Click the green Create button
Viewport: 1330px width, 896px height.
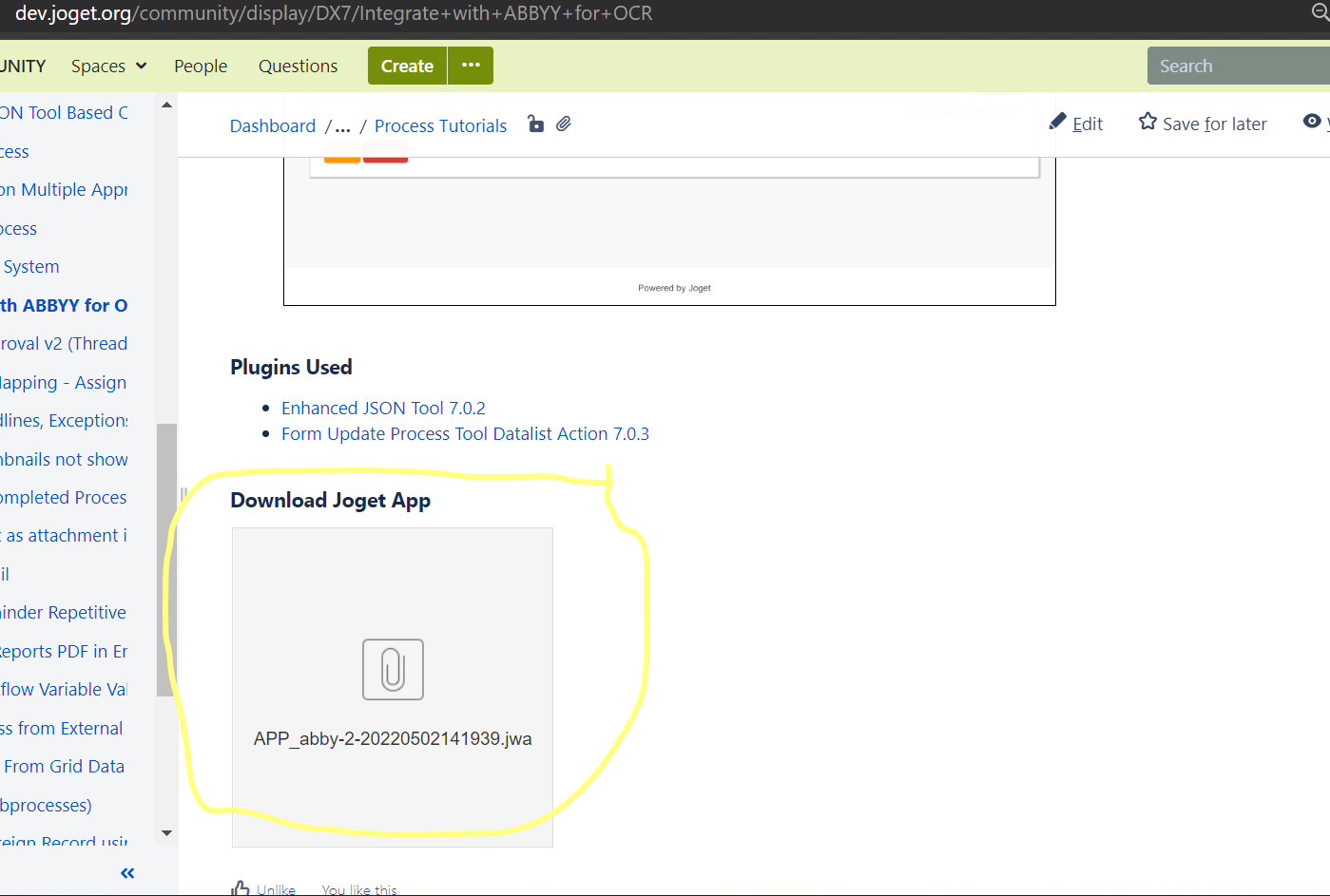[407, 66]
